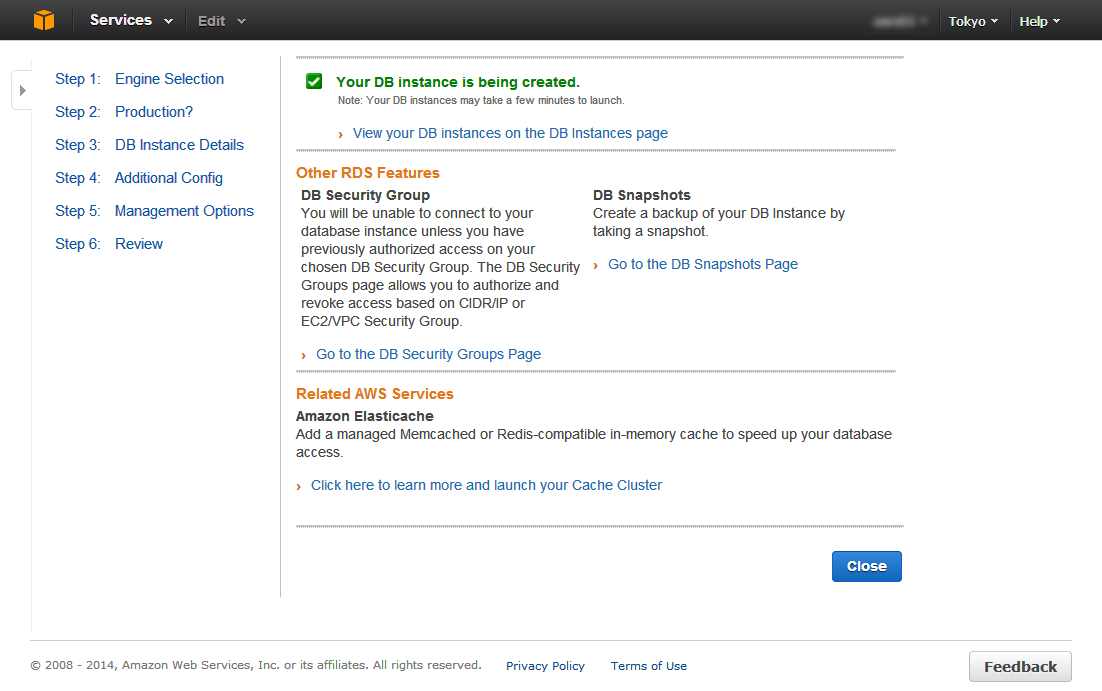
Task: Expand the left sidebar arrow toggle
Action: 22,90
